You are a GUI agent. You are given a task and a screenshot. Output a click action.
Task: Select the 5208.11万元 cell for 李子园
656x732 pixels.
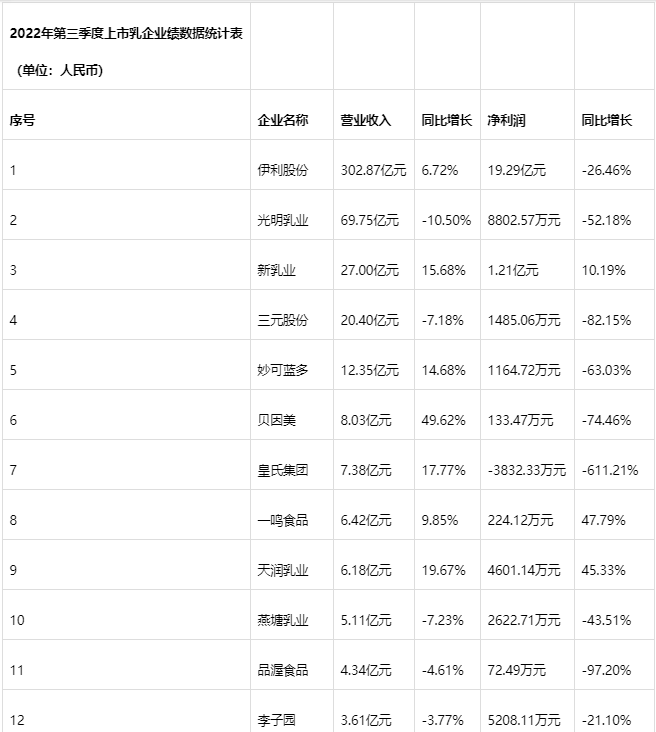point(527,711)
